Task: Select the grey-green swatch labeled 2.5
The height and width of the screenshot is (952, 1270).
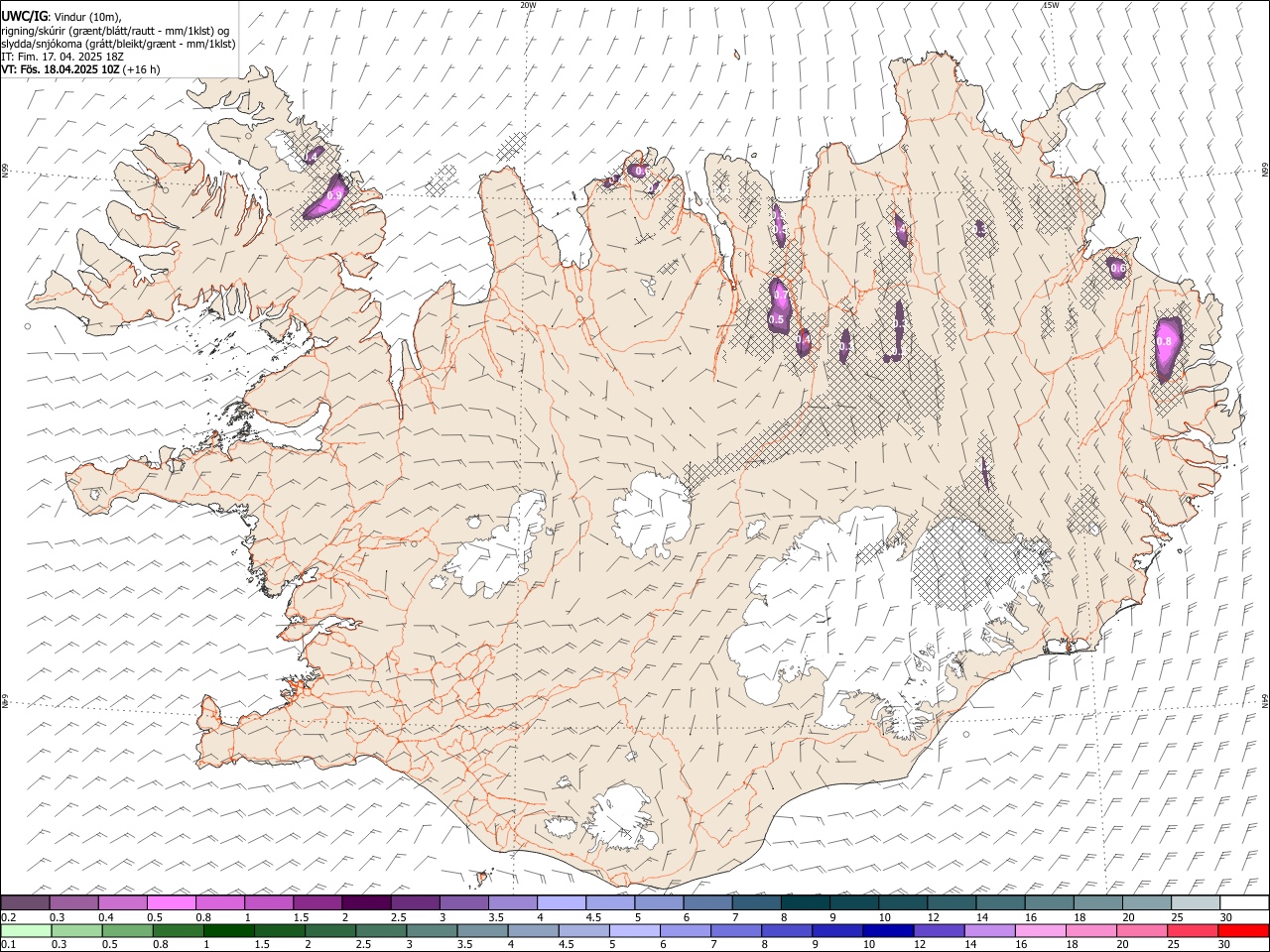Action: 381,930
